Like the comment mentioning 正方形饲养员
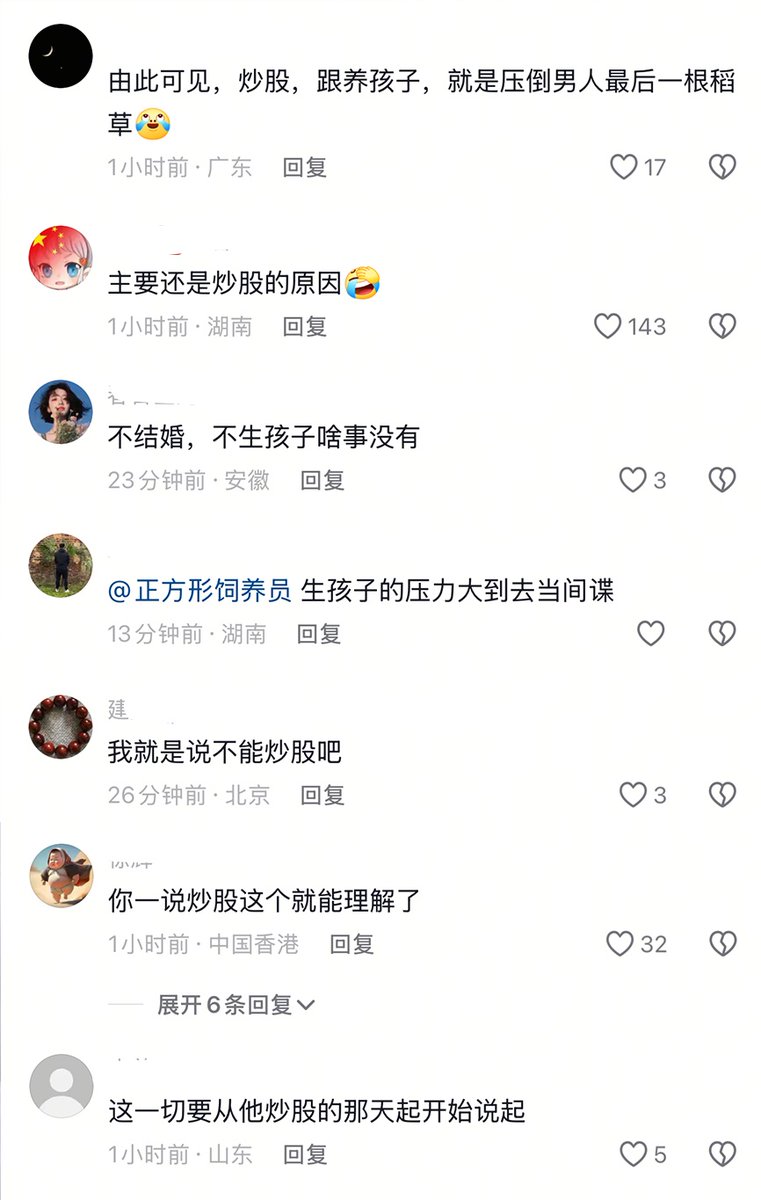 651,633
